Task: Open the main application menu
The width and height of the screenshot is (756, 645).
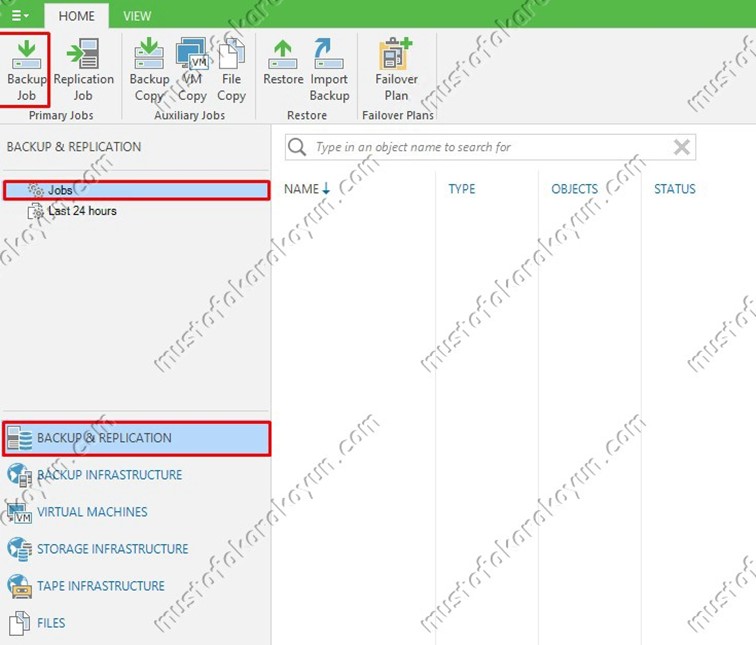Action: (19, 15)
